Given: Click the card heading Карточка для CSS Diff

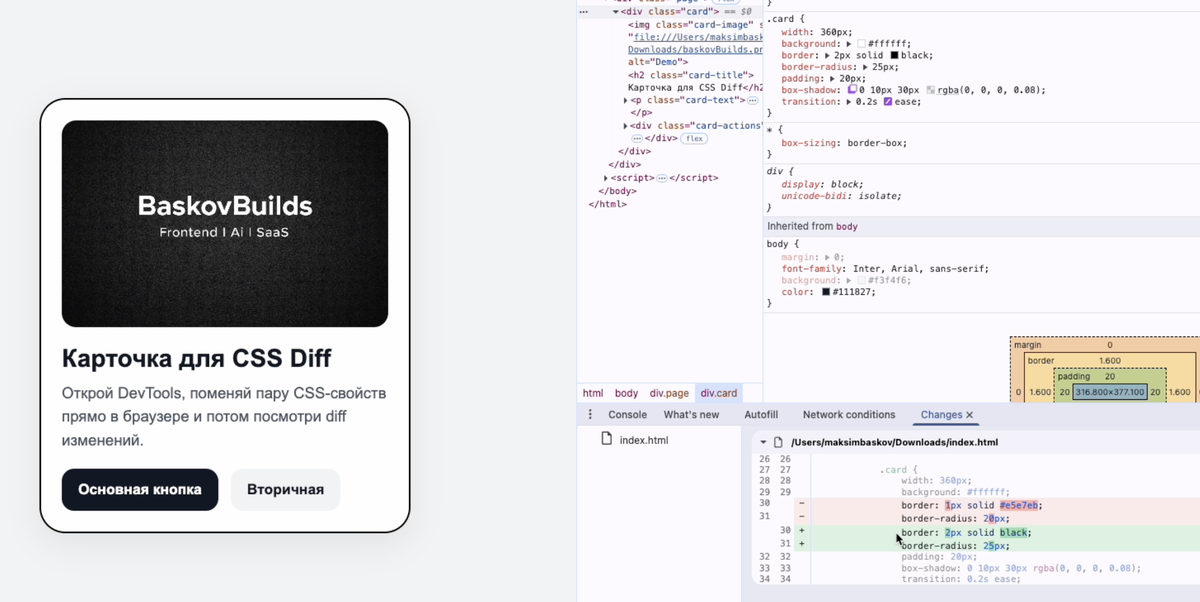Looking at the screenshot, I should tap(196, 358).
